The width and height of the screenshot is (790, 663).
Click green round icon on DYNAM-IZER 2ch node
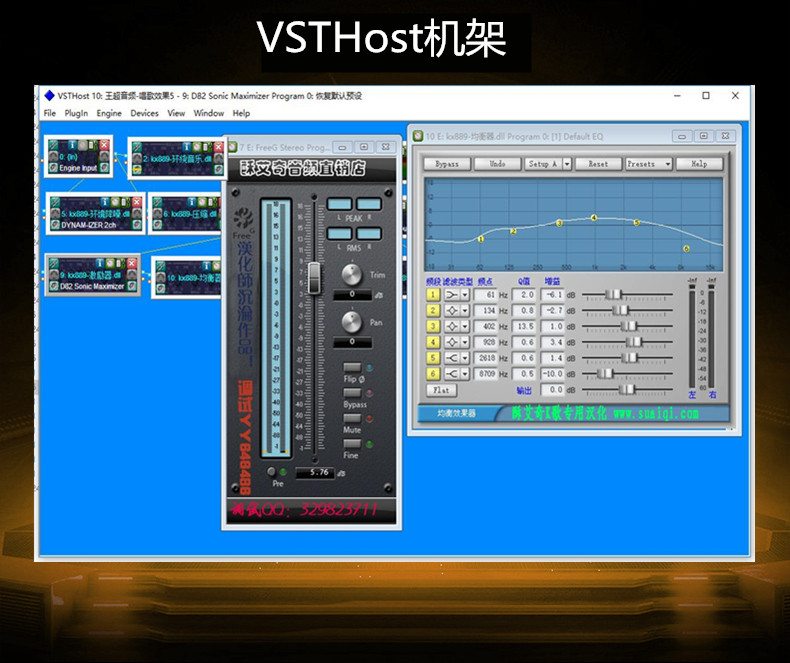click(x=115, y=202)
